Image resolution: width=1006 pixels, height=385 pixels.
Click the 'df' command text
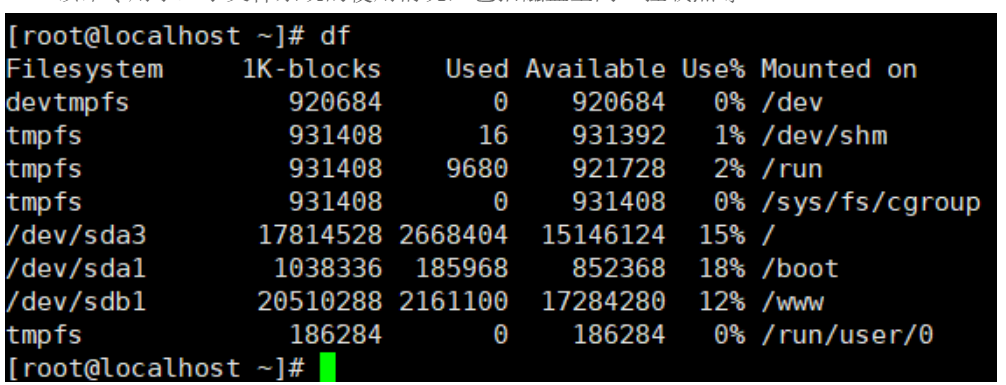(336, 35)
